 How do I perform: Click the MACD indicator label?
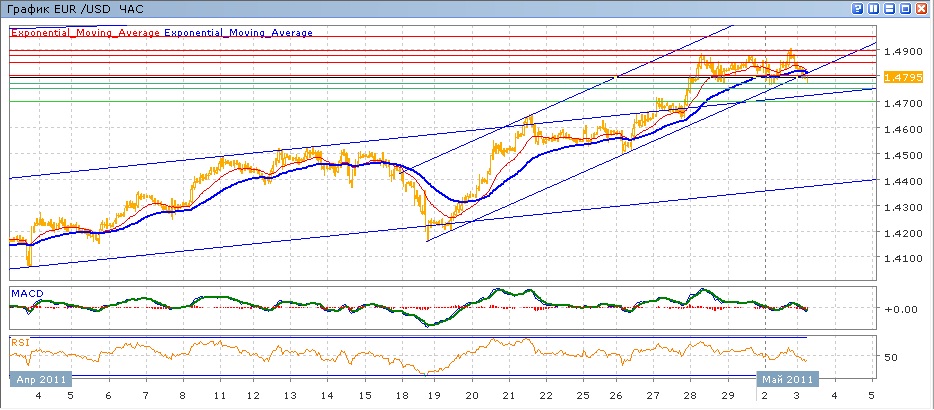[27, 293]
